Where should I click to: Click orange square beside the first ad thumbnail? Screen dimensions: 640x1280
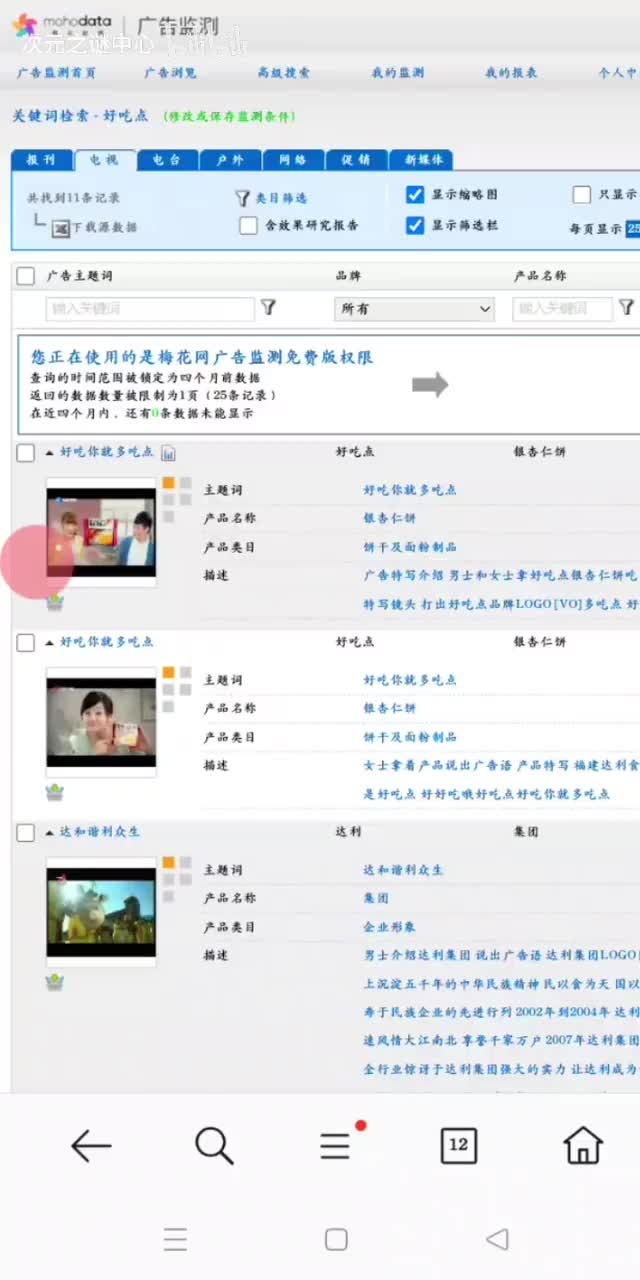(x=169, y=483)
